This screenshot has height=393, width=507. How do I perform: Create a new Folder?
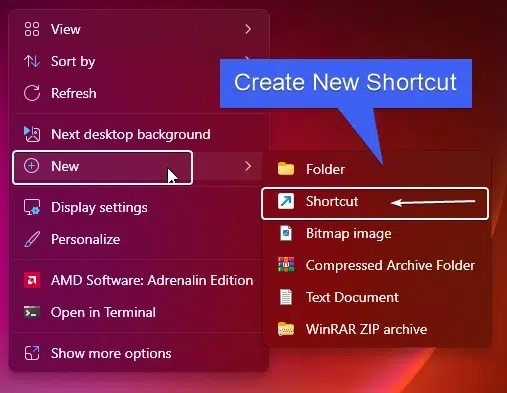[x=376, y=169]
